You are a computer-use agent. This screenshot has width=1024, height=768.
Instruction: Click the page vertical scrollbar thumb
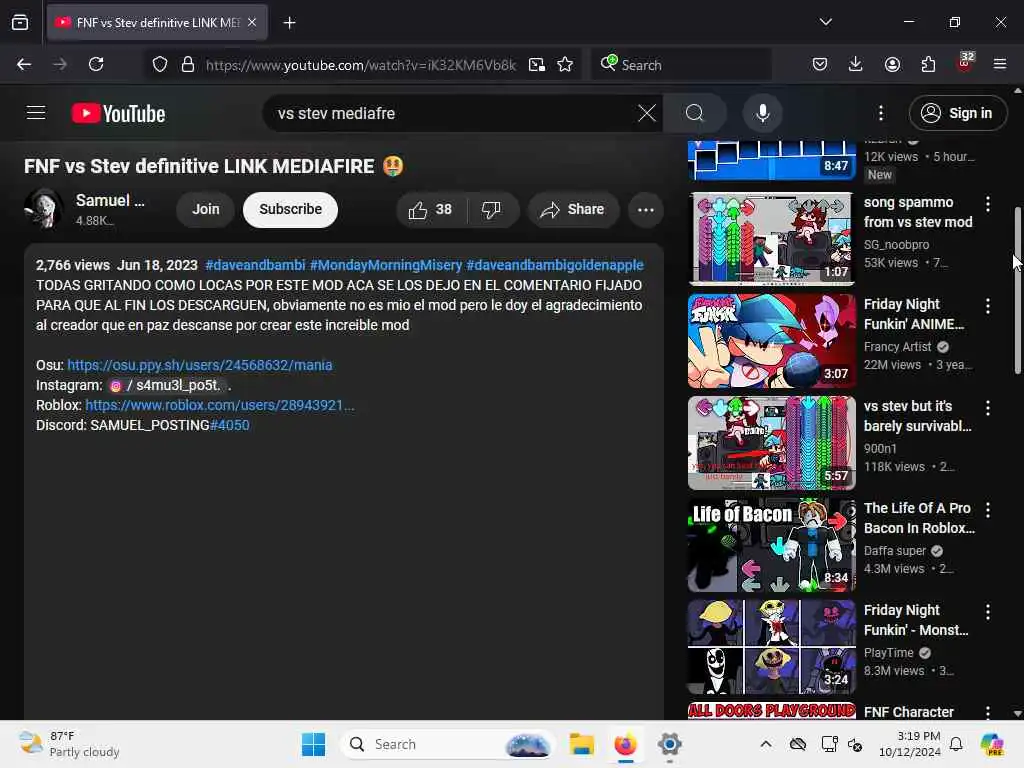1017,291
